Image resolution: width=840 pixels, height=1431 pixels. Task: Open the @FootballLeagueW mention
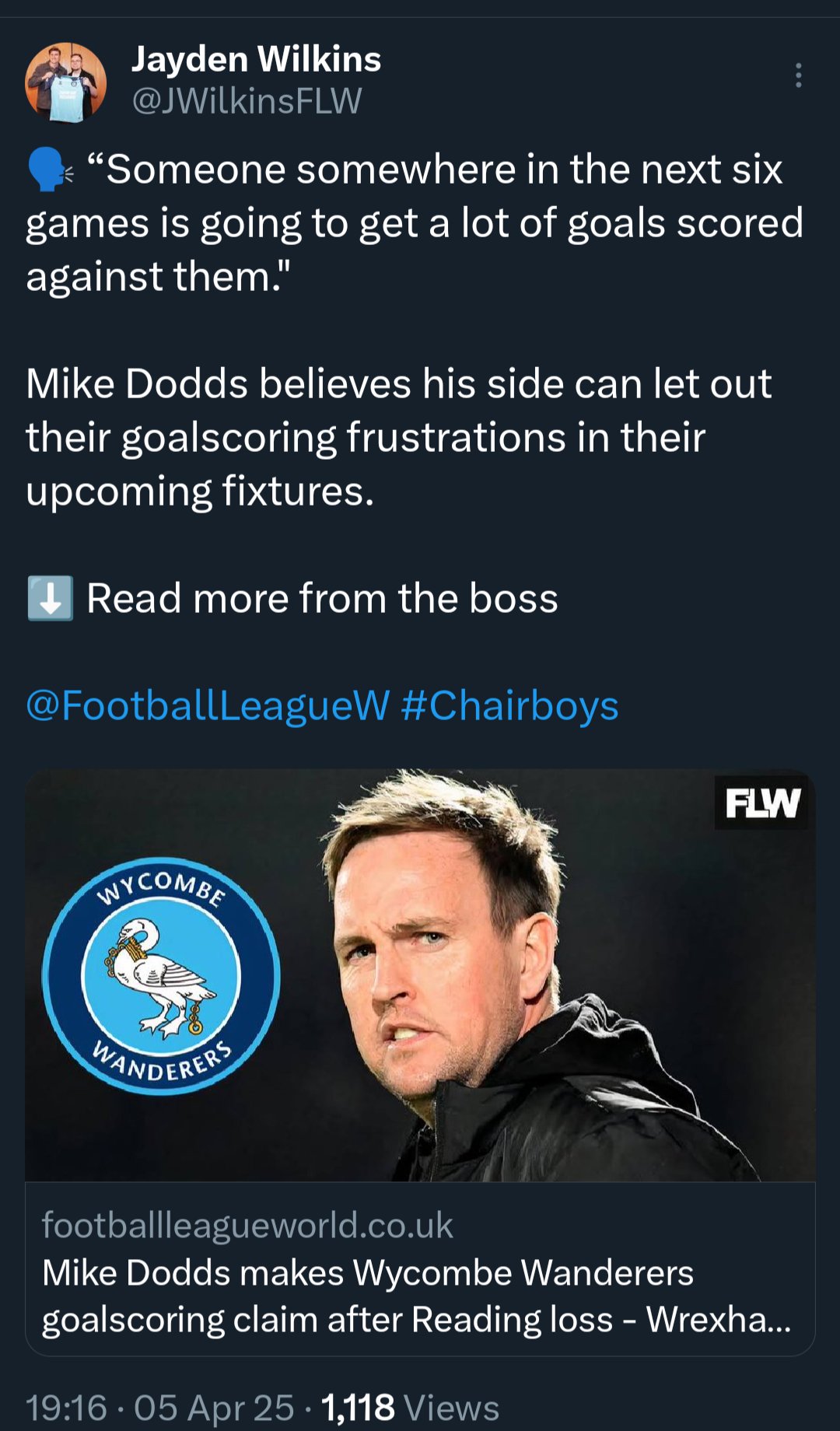[207, 705]
